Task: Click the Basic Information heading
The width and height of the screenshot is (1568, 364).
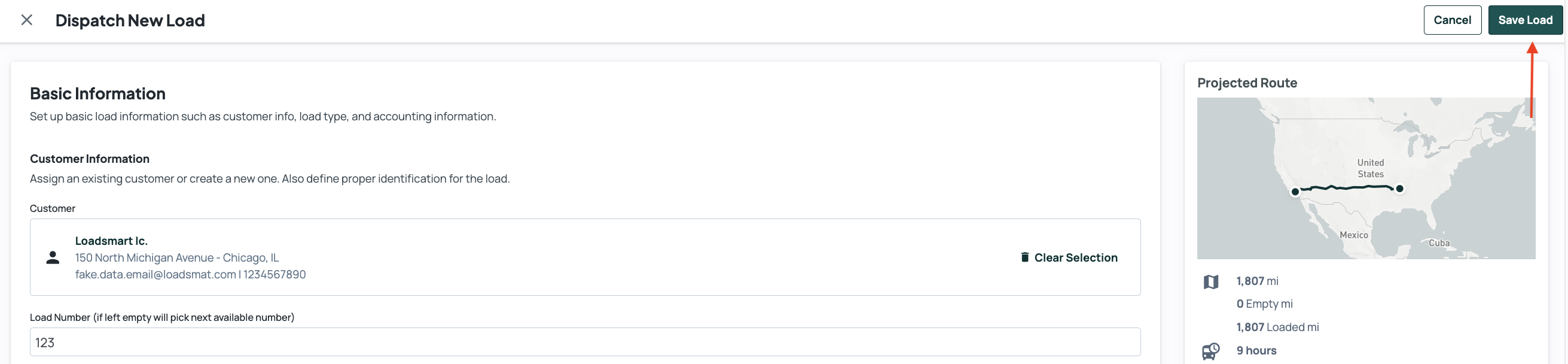Action: click(x=97, y=93)
